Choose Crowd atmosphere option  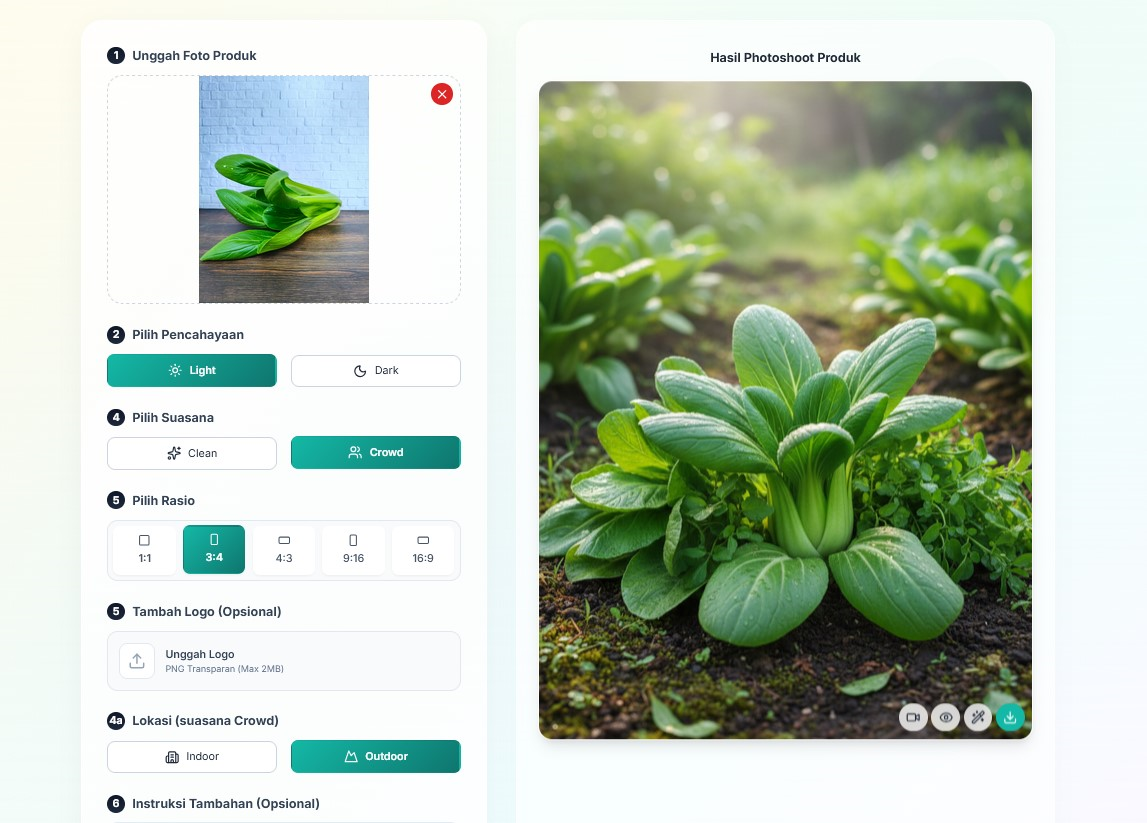tap(376, 452)
